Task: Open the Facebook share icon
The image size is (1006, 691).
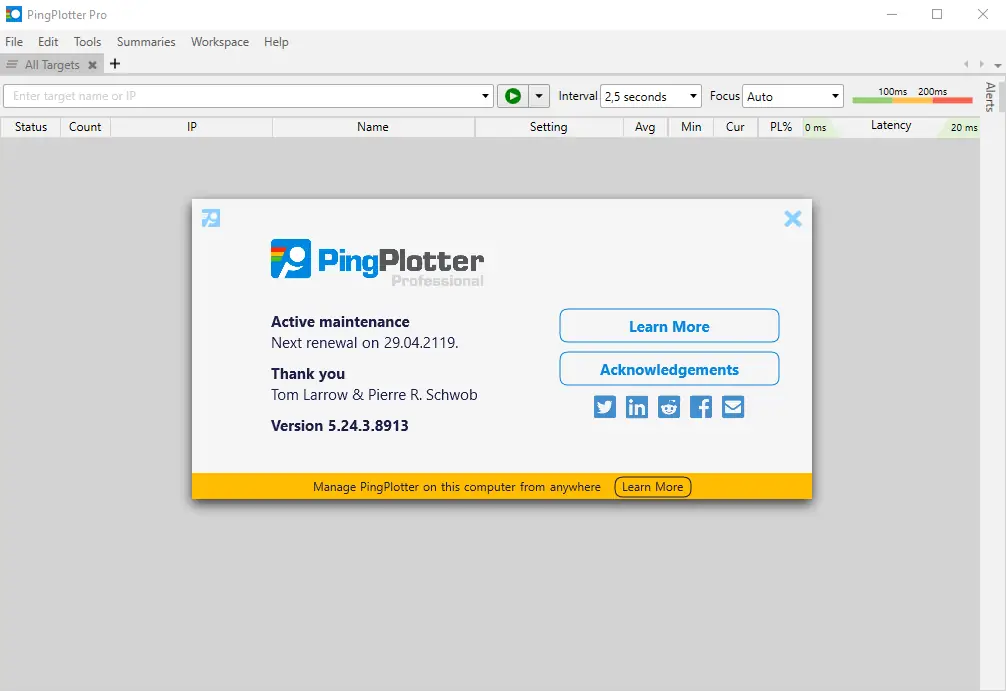Action: [x=701, y=407]
